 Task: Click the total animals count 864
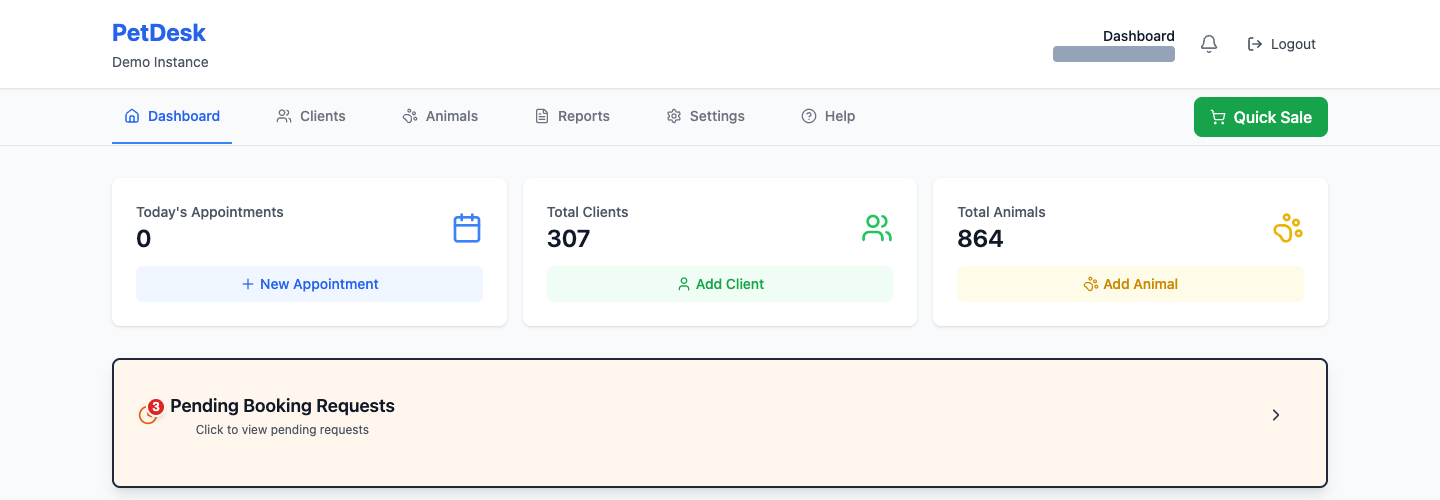(980, 239)
